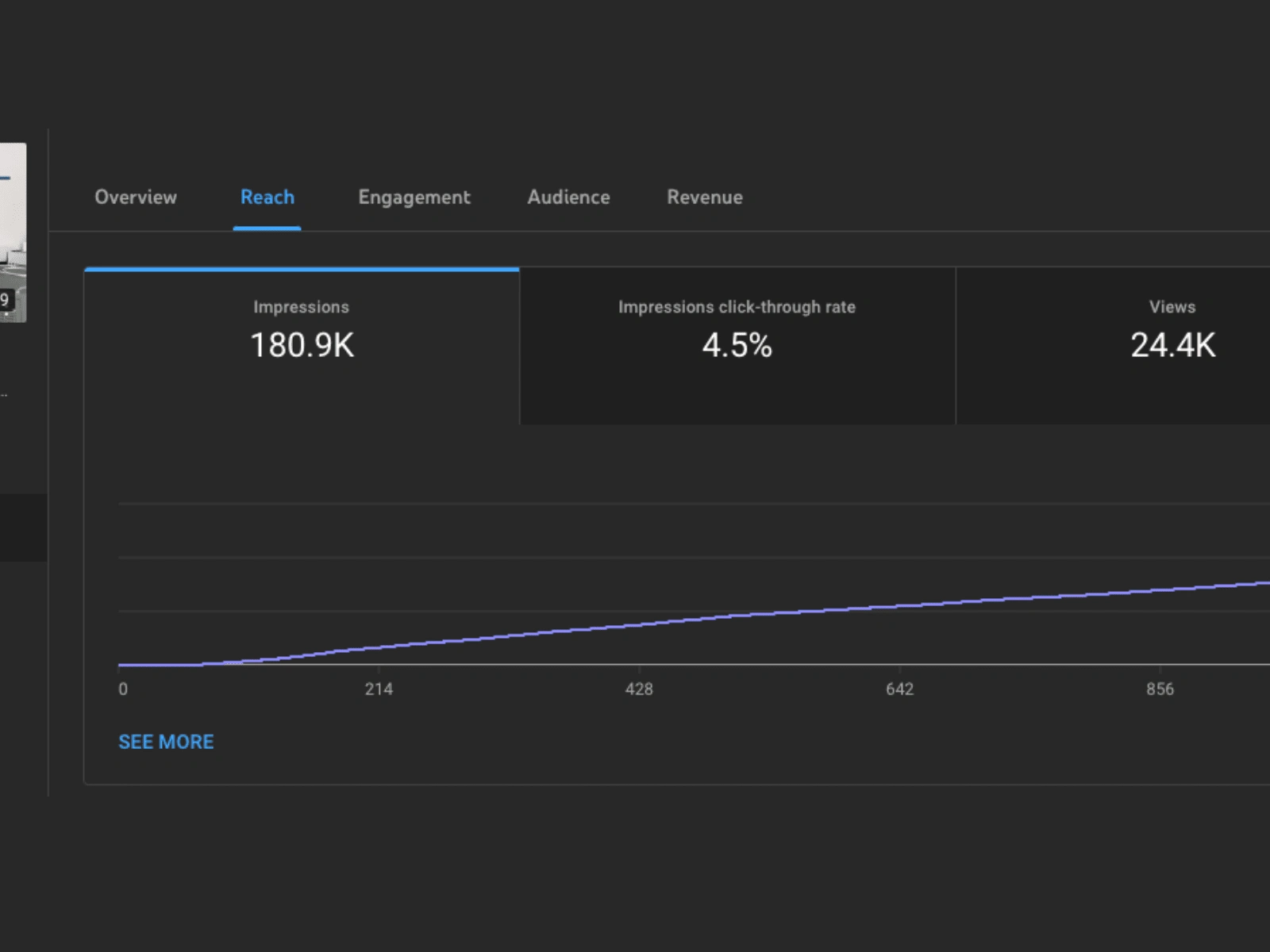The width and height of the screenshot is (1270, 952).
Task: Click the SEE MORE link
Action: (x=166, y=742)
